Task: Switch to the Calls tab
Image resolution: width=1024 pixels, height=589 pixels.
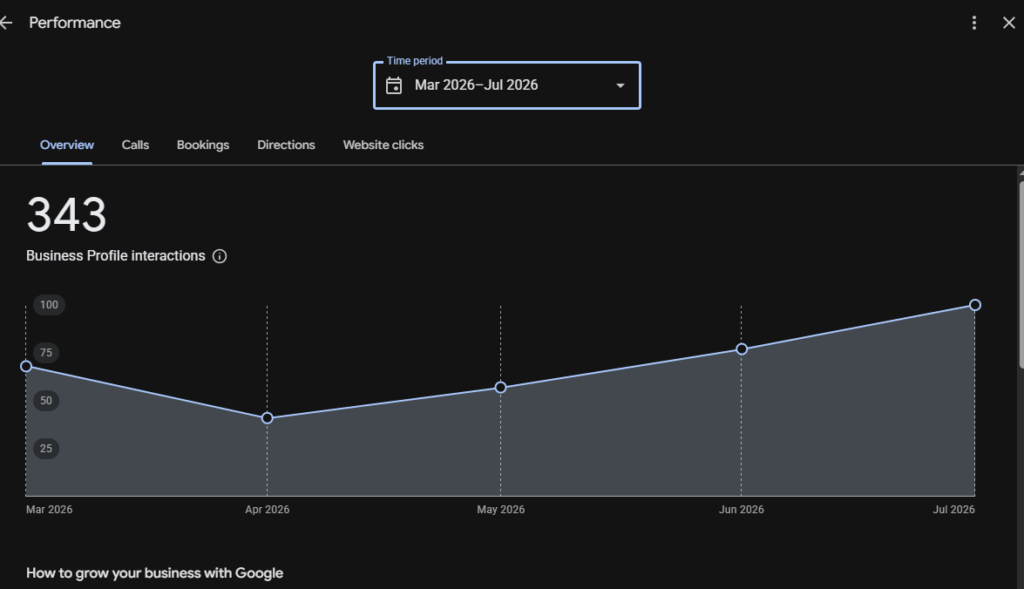Action: pos(135,145)
